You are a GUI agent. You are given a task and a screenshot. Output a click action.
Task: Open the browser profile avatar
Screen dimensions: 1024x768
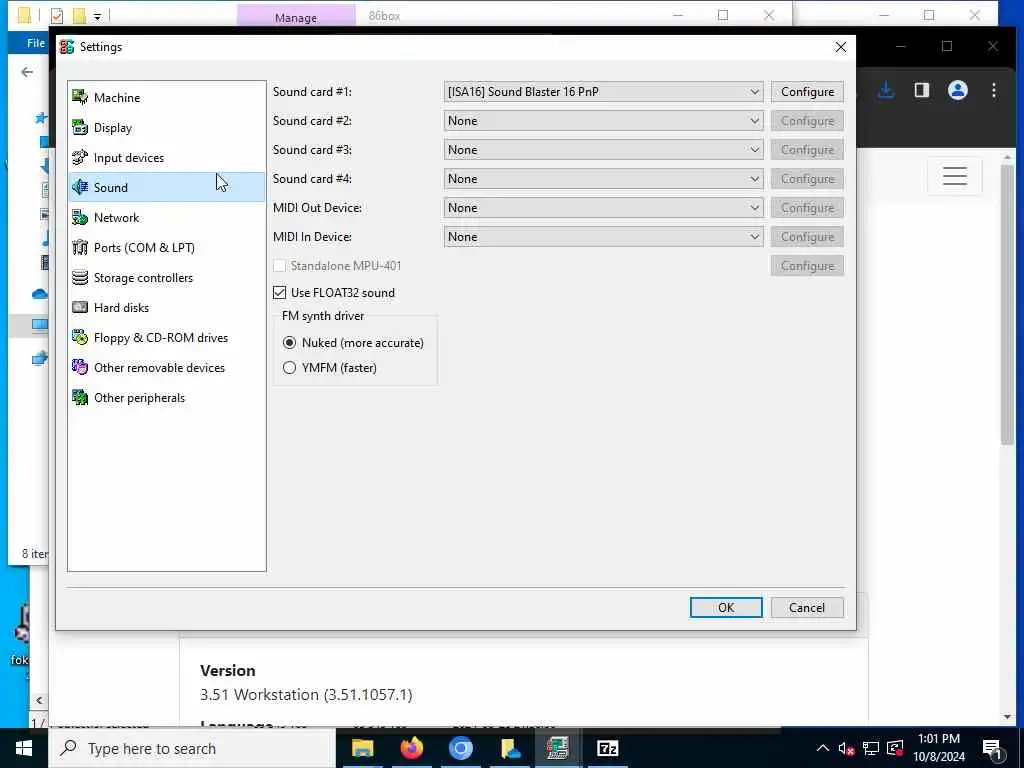tap(957, 90)
